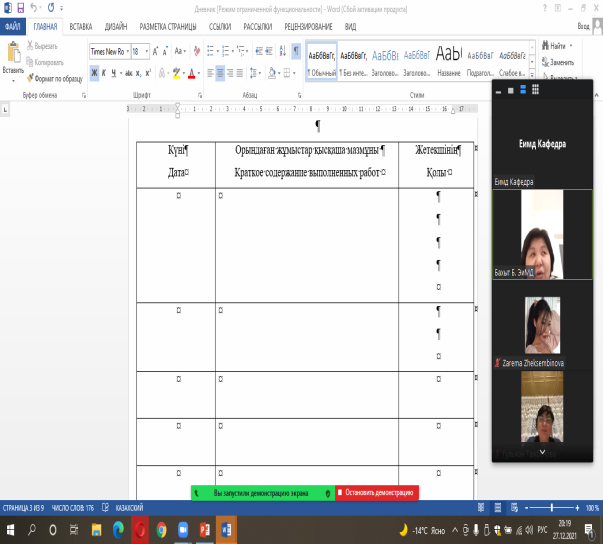Toggle italic formatting (К)

104,73
